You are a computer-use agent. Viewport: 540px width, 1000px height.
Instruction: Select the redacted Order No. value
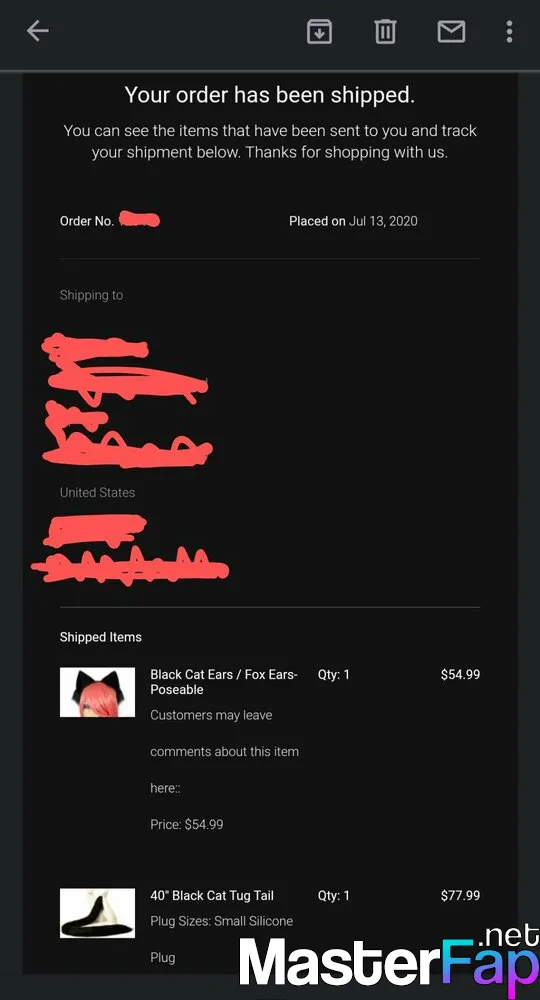(x=139, y=219)
